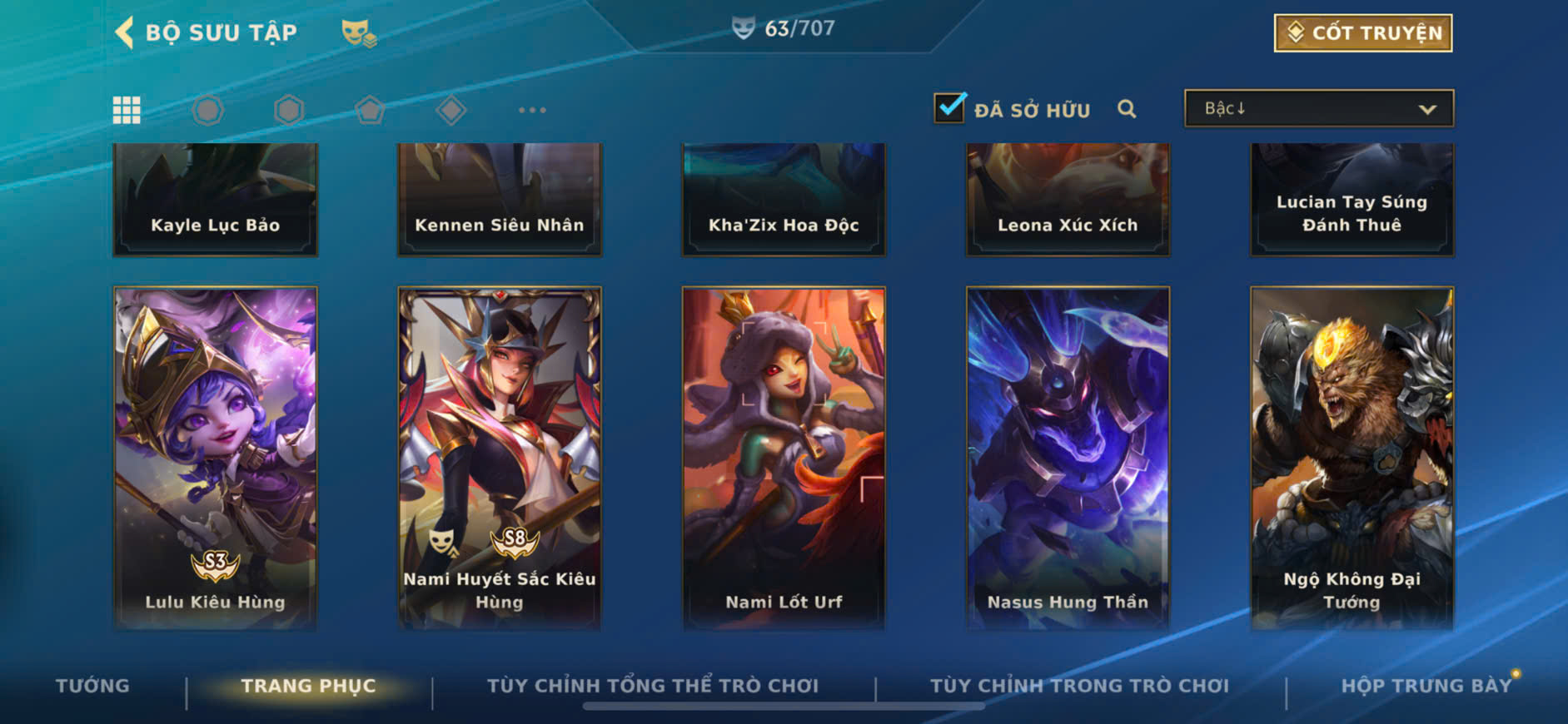Click the horizontal scrollbar below the tabs
This screenshot has width=1568, height=724.
pos(784,707)
